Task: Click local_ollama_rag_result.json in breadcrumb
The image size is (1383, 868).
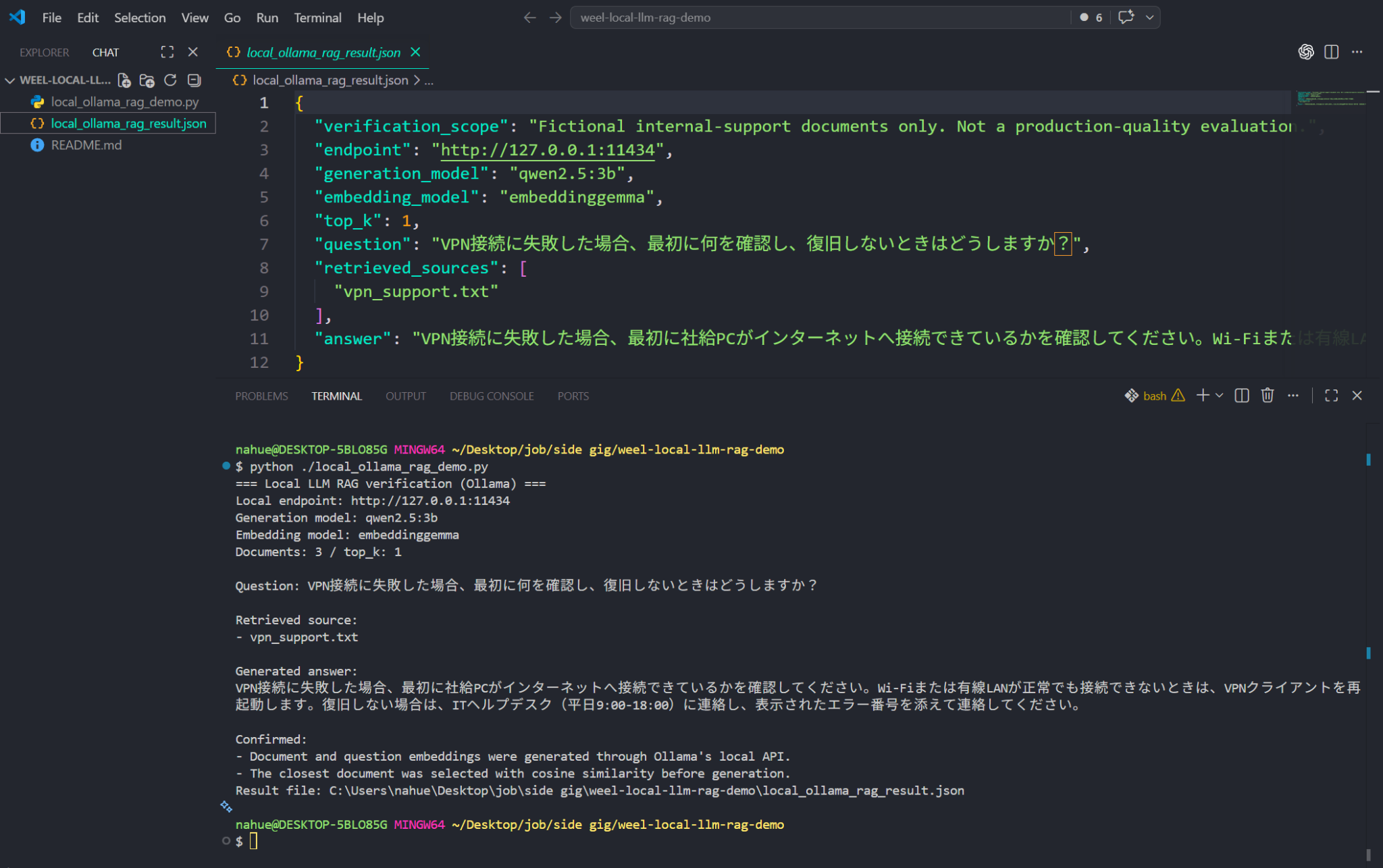Action: click(330, 80)
